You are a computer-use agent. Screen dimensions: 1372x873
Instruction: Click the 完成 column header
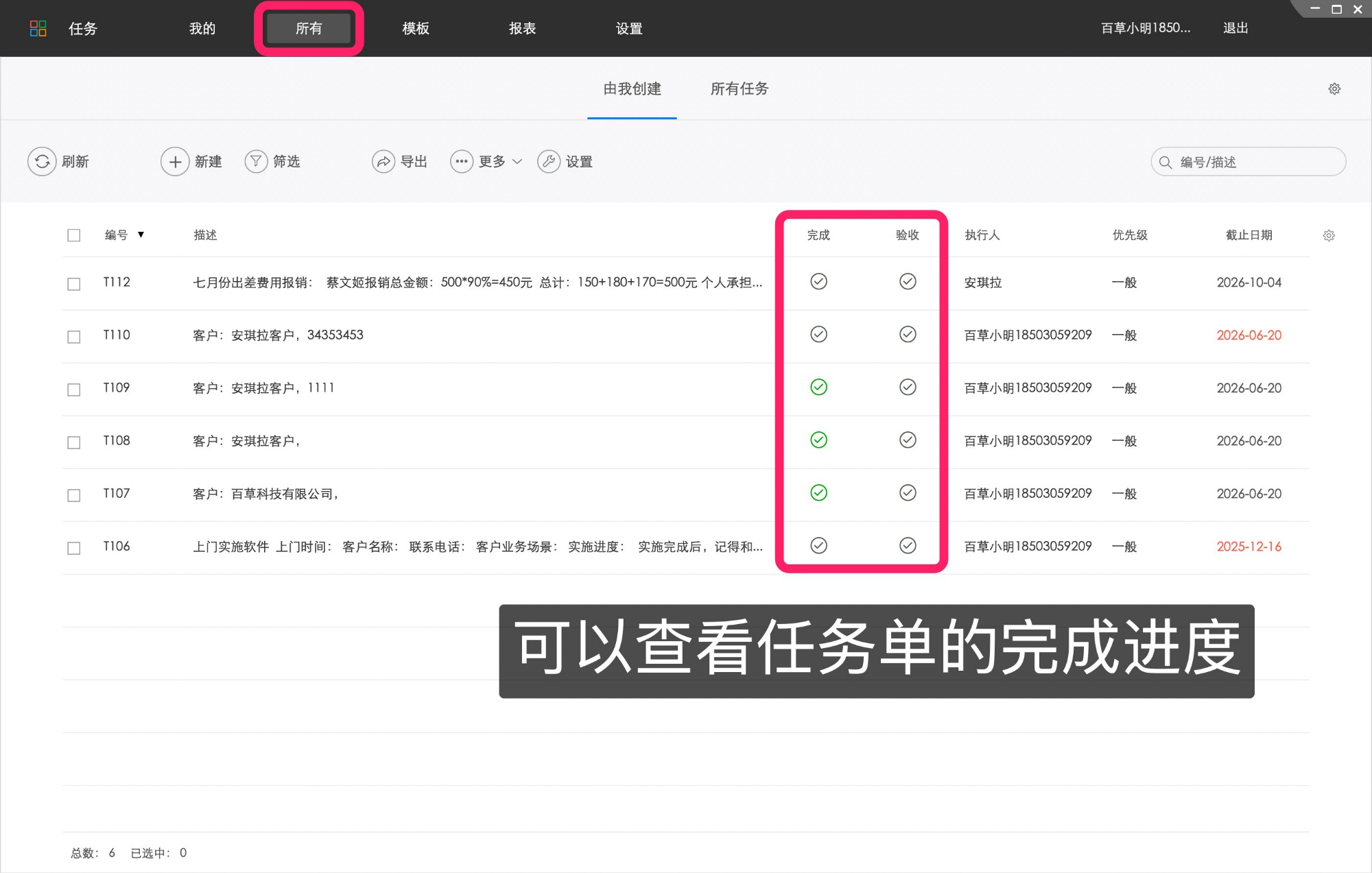(818, 235)
